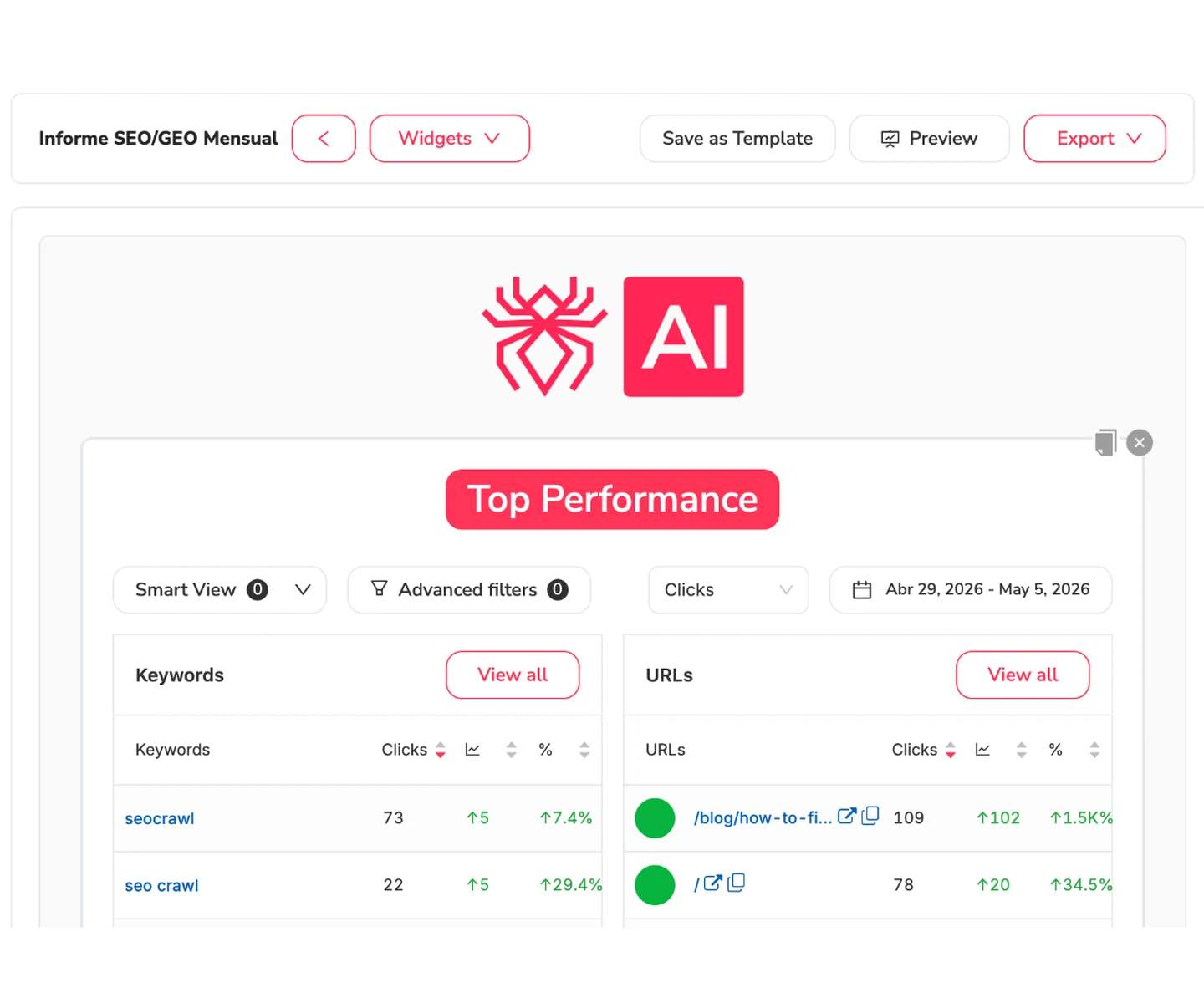Open external link icon for the root / URL
This screenshot has width=1204, height=1003.
[712, 883]
